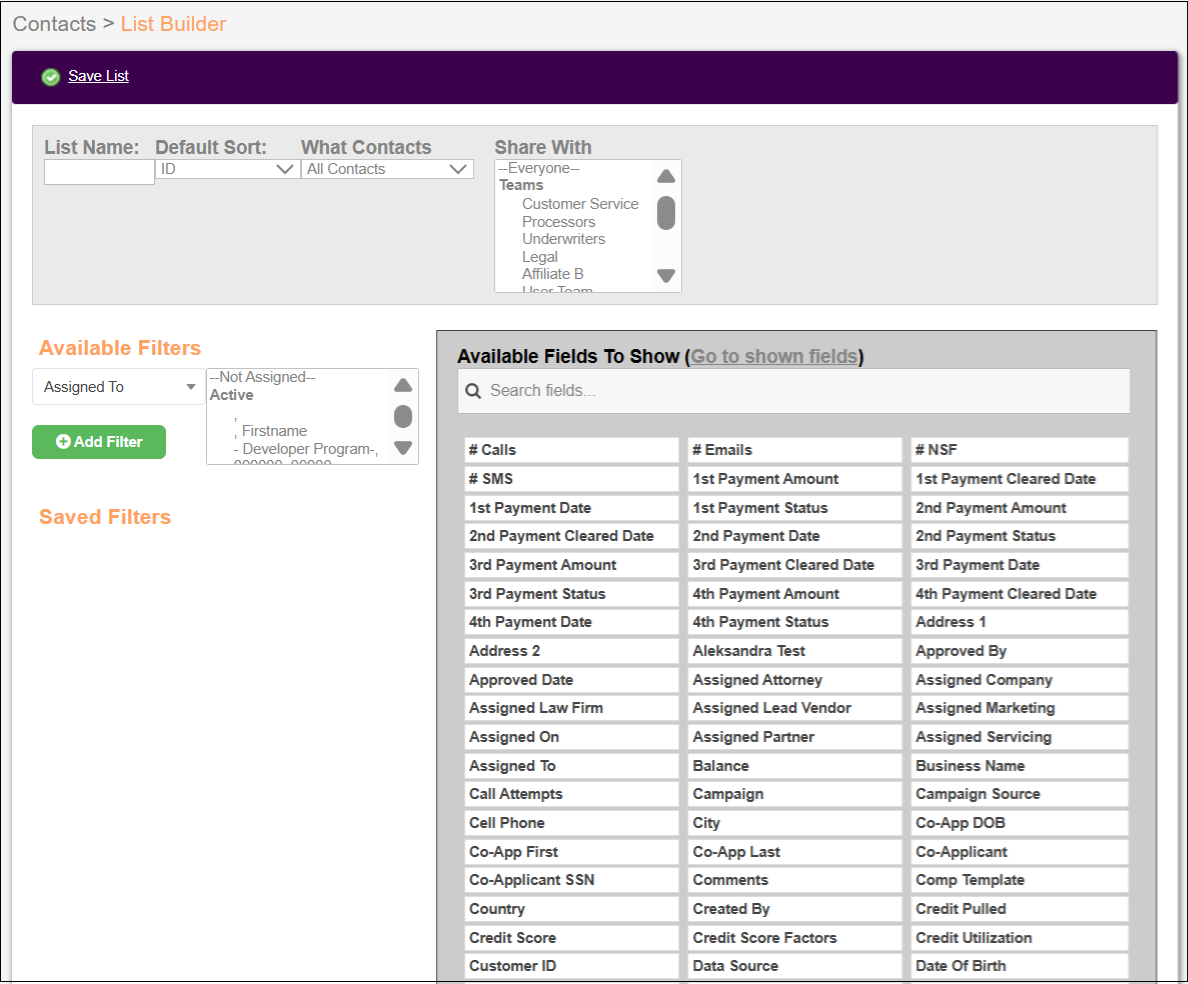Add the 2nd Payment Status field
1188x984 pixels.
coord(1019,536)
